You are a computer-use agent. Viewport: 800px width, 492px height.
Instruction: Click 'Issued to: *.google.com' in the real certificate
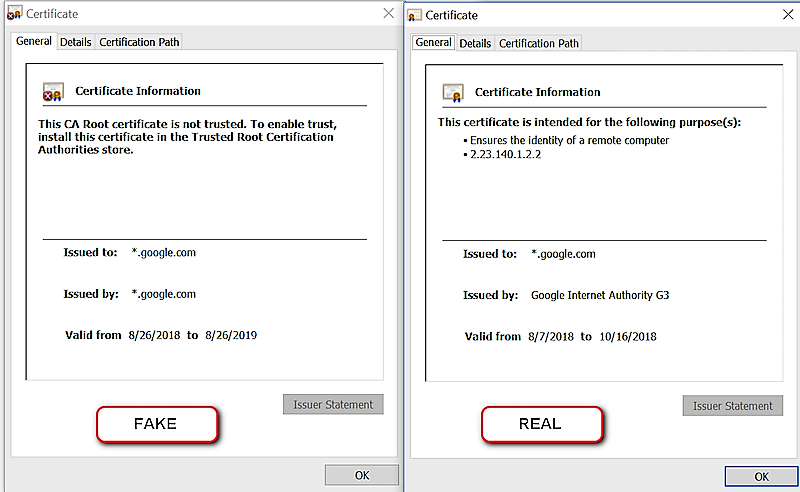[x=529, y=254]
